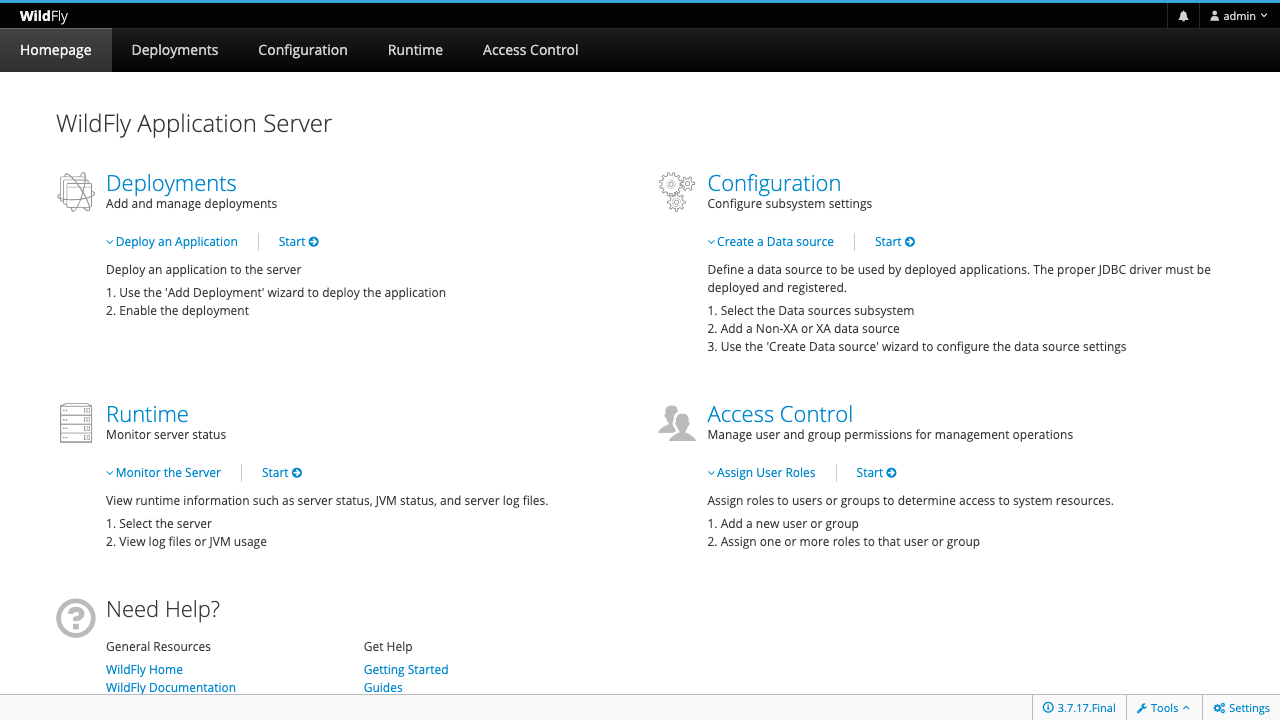Collapse the Create a Data source section
Image resolution: width=1280 pixels, height=720 pixels.
pos(770,242)
